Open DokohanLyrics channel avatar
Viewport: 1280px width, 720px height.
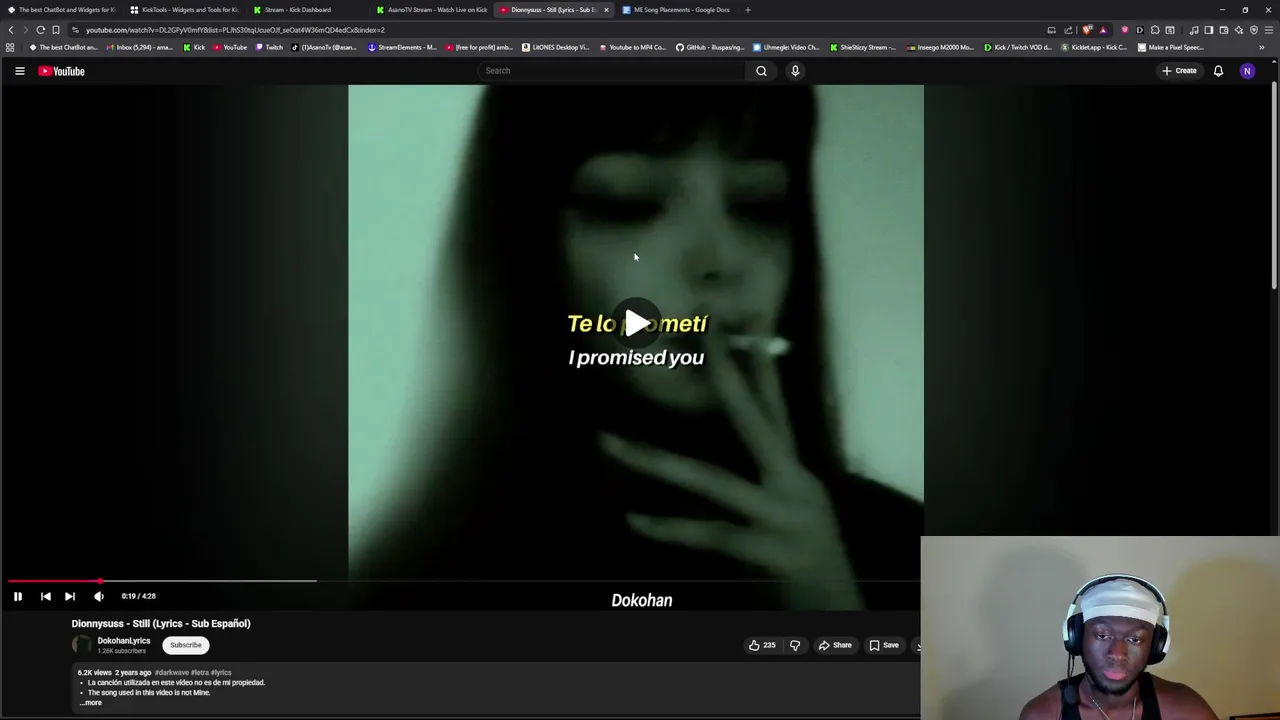[82, 645]
